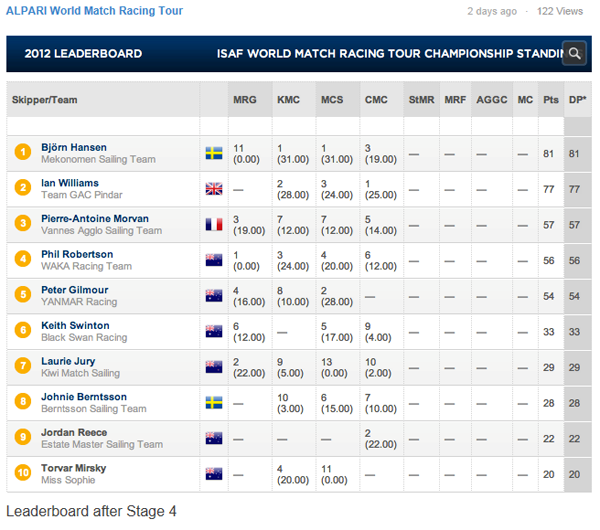The image size is (600, 530).
Task: Open Björn Hansen's skipper name
Action: pos(74,147)
